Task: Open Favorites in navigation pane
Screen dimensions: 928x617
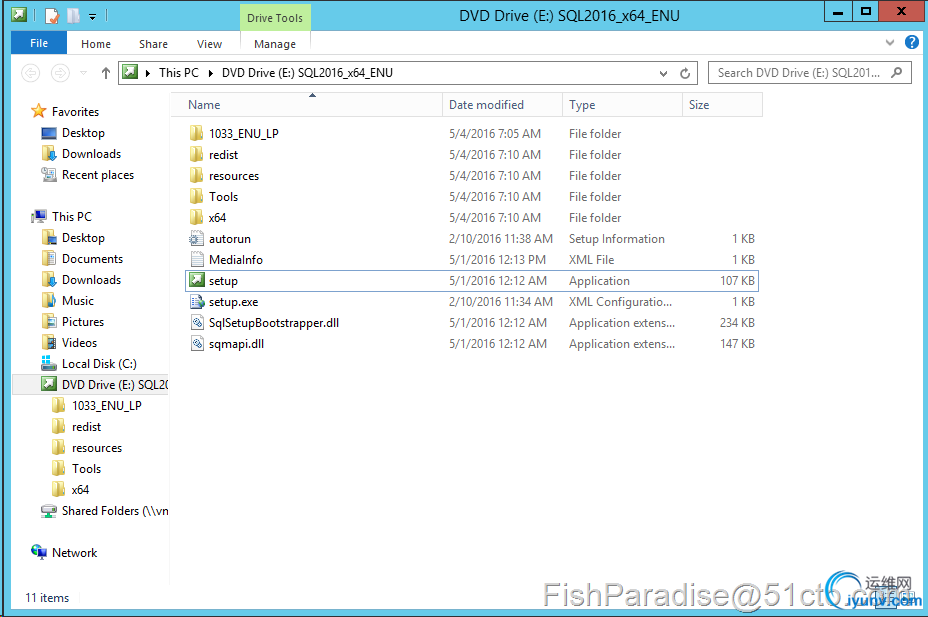Action: 75,111
